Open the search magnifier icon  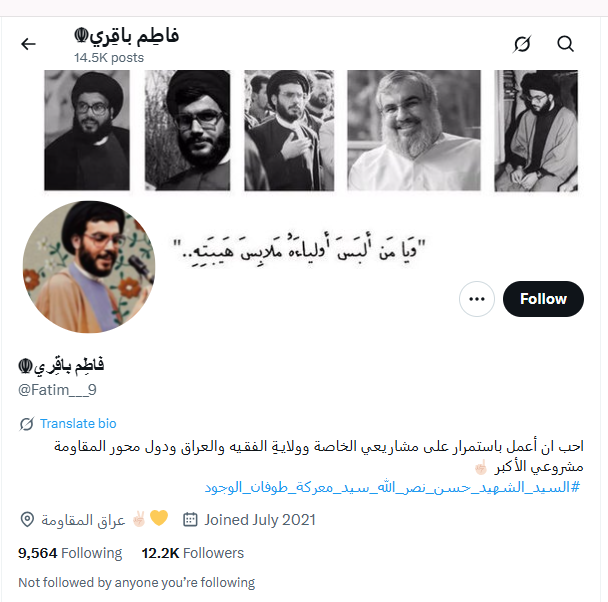point(565,44)
